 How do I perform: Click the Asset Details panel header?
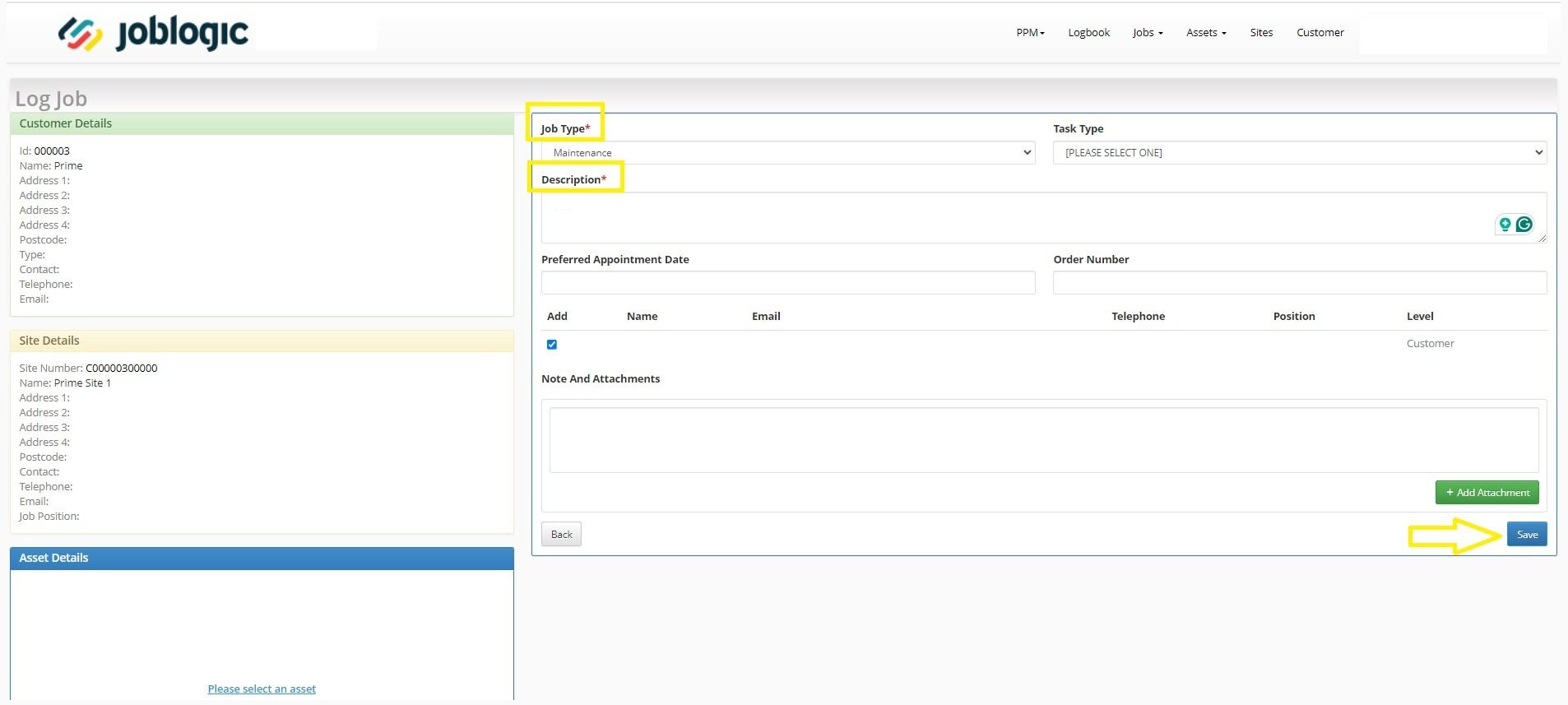pos(262,558)
